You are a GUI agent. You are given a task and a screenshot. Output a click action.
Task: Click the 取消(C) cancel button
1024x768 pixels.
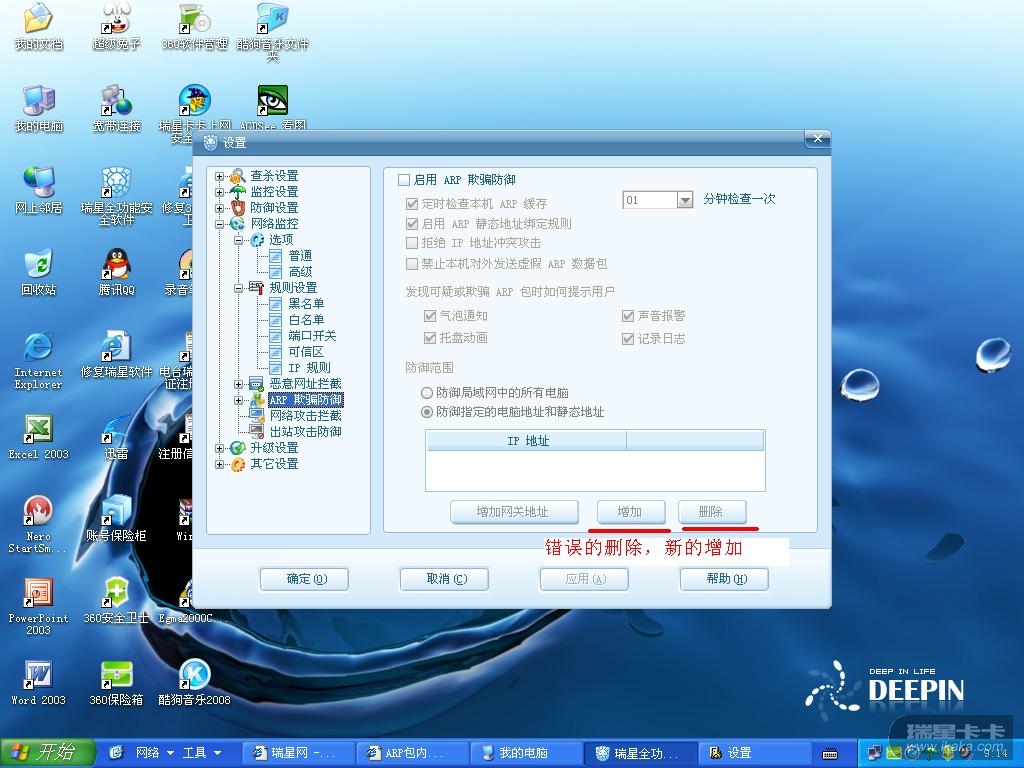point(444,579)
